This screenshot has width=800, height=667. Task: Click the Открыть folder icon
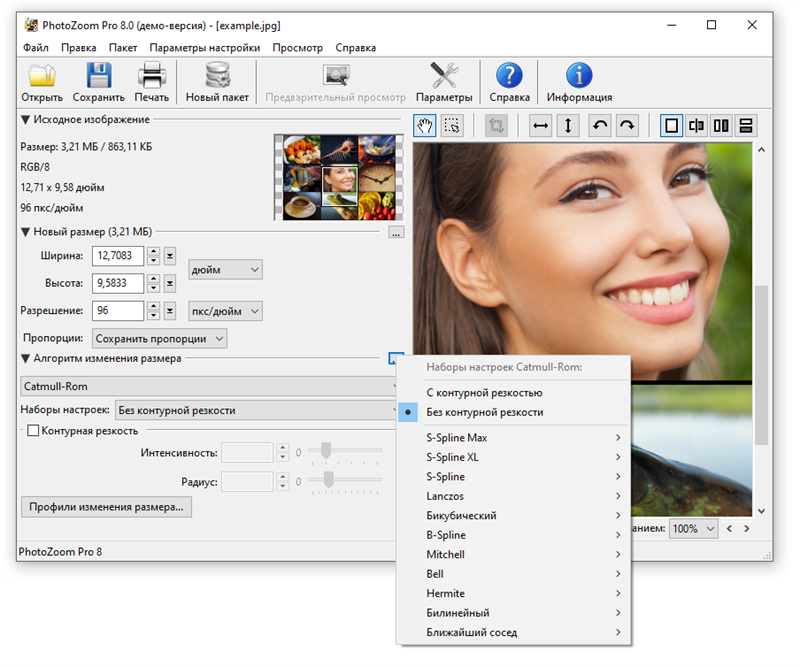click(x=42, y=76)
